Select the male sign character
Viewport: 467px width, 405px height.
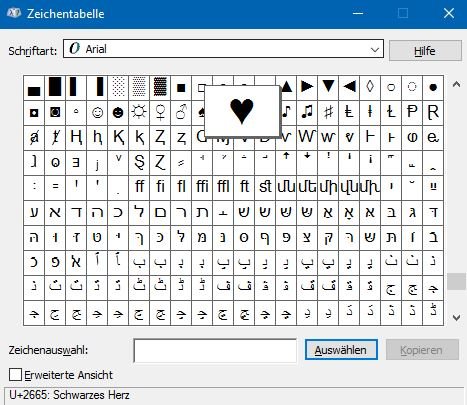[x=181, y=113]
